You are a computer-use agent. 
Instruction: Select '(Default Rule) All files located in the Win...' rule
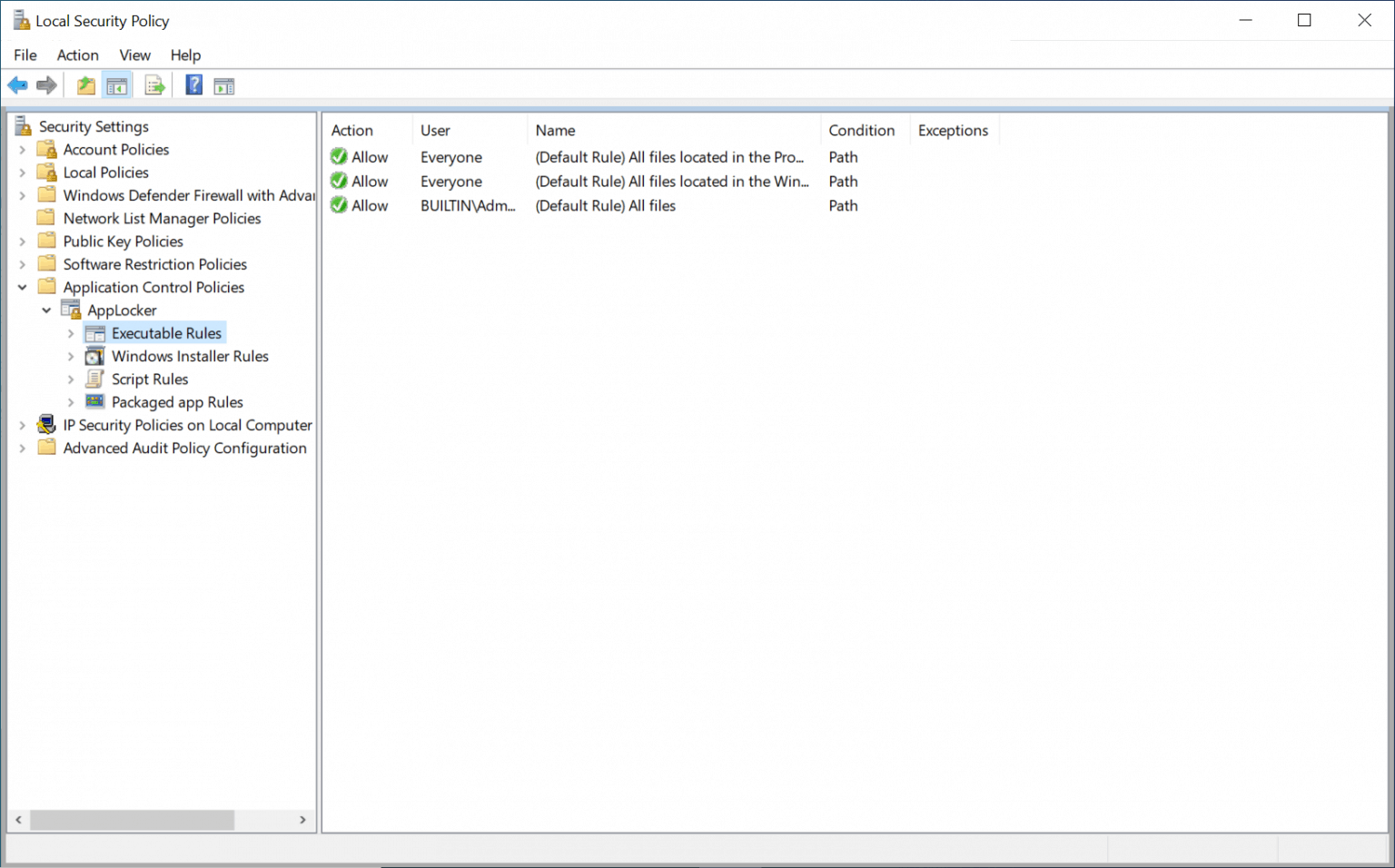point(672,182)
